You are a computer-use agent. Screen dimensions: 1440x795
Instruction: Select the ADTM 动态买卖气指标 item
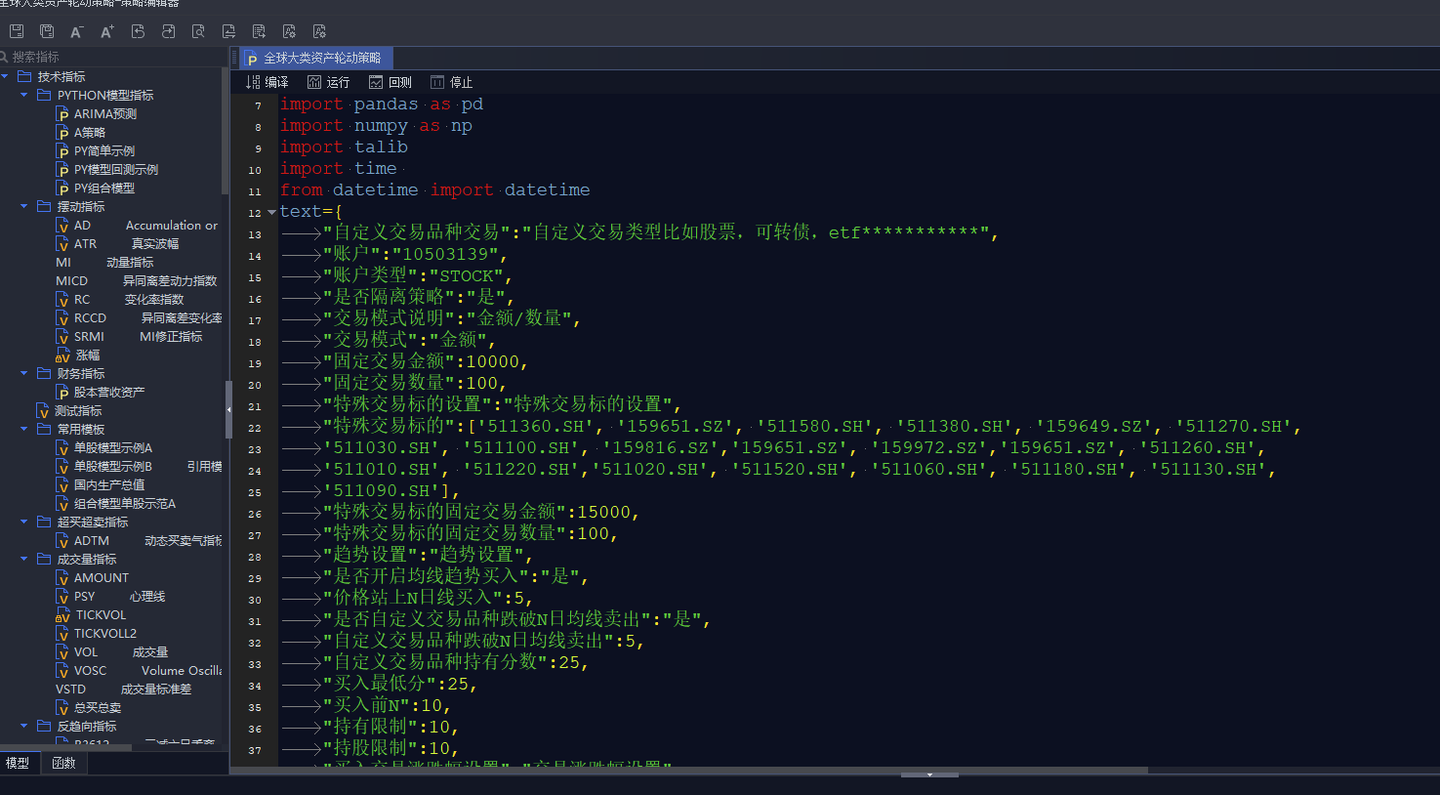click(x=139, y=541)
